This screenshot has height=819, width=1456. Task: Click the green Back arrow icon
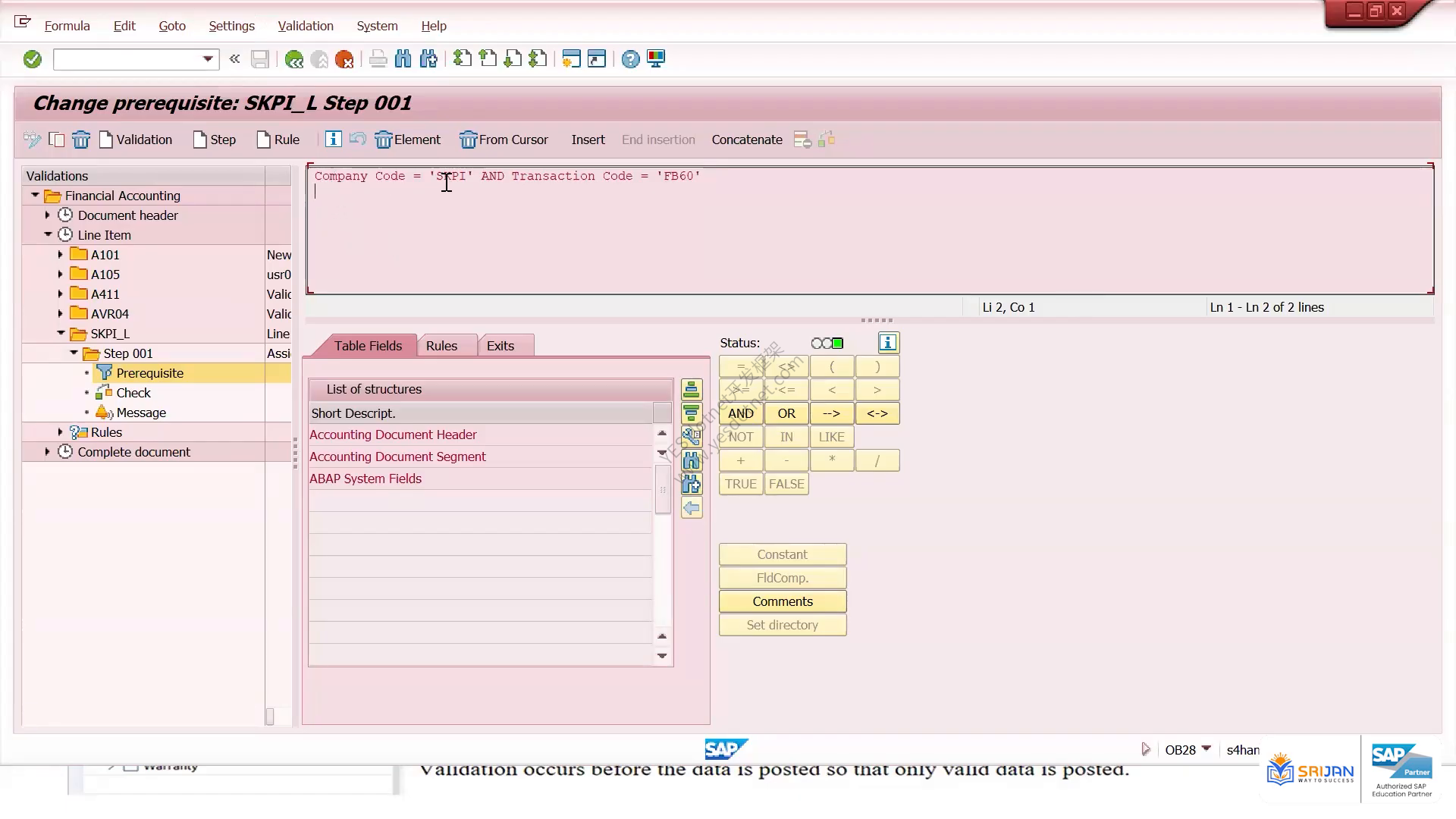click(294, 59)
